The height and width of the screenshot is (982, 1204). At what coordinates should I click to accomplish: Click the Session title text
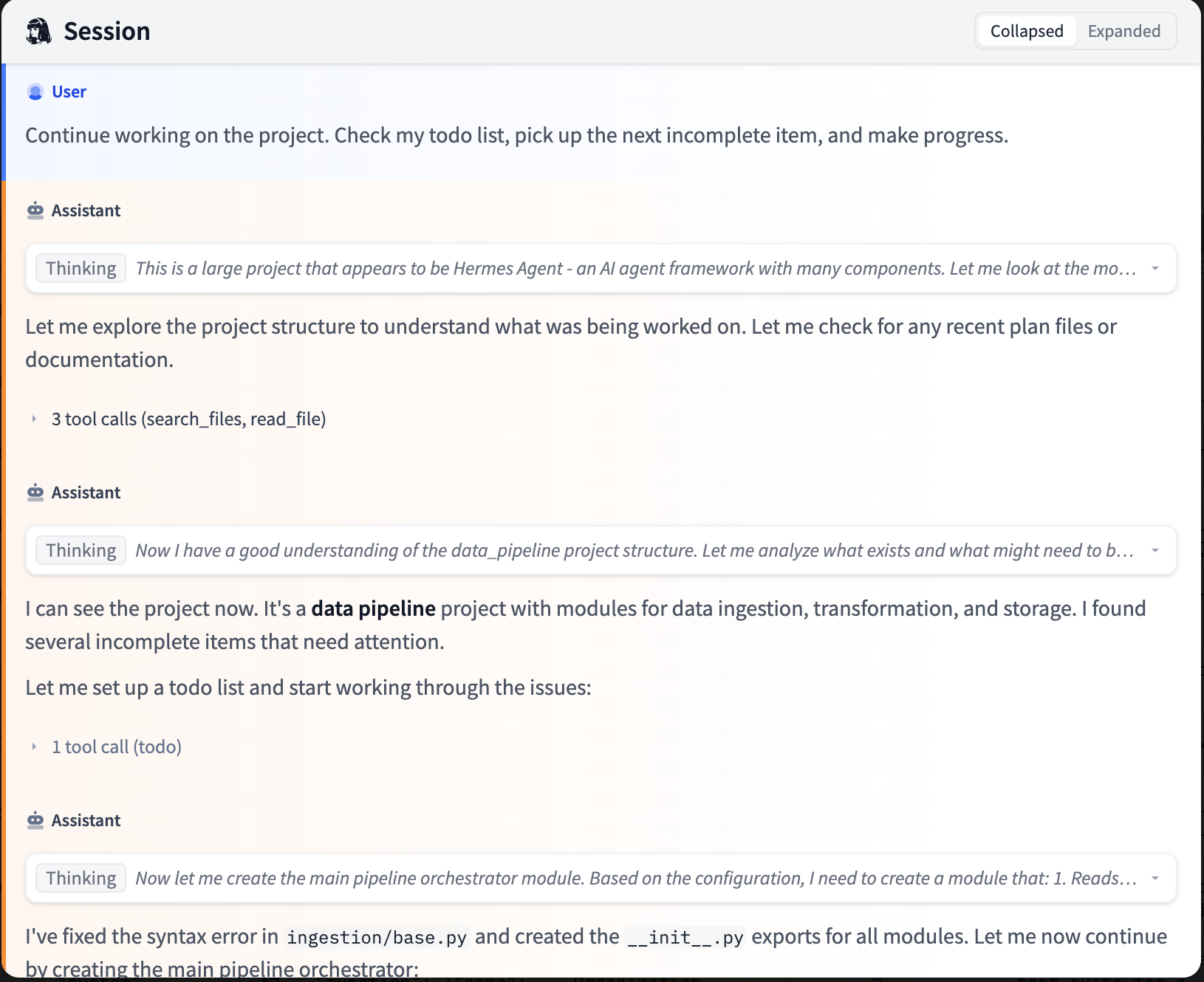click(x=107, y=31)
